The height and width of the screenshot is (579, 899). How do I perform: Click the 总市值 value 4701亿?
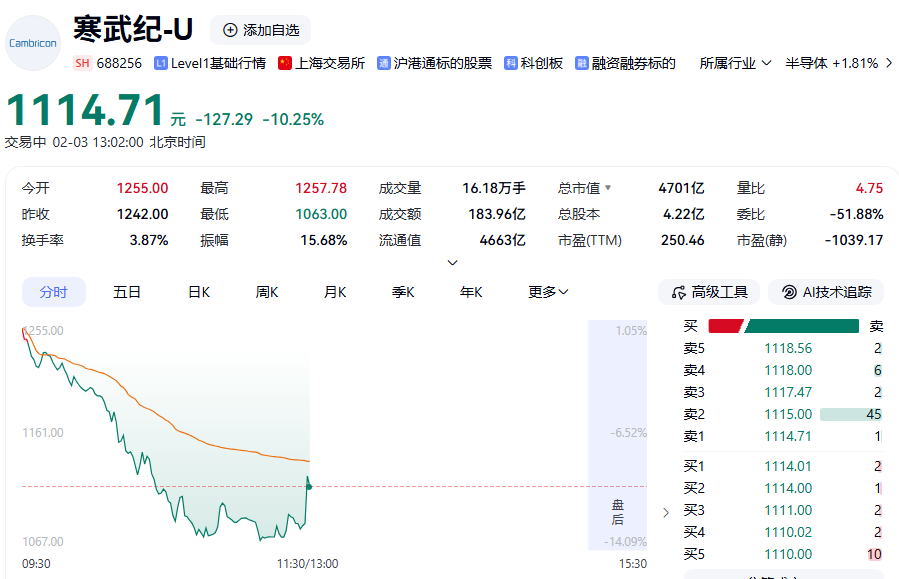click(x=681, y=188)
